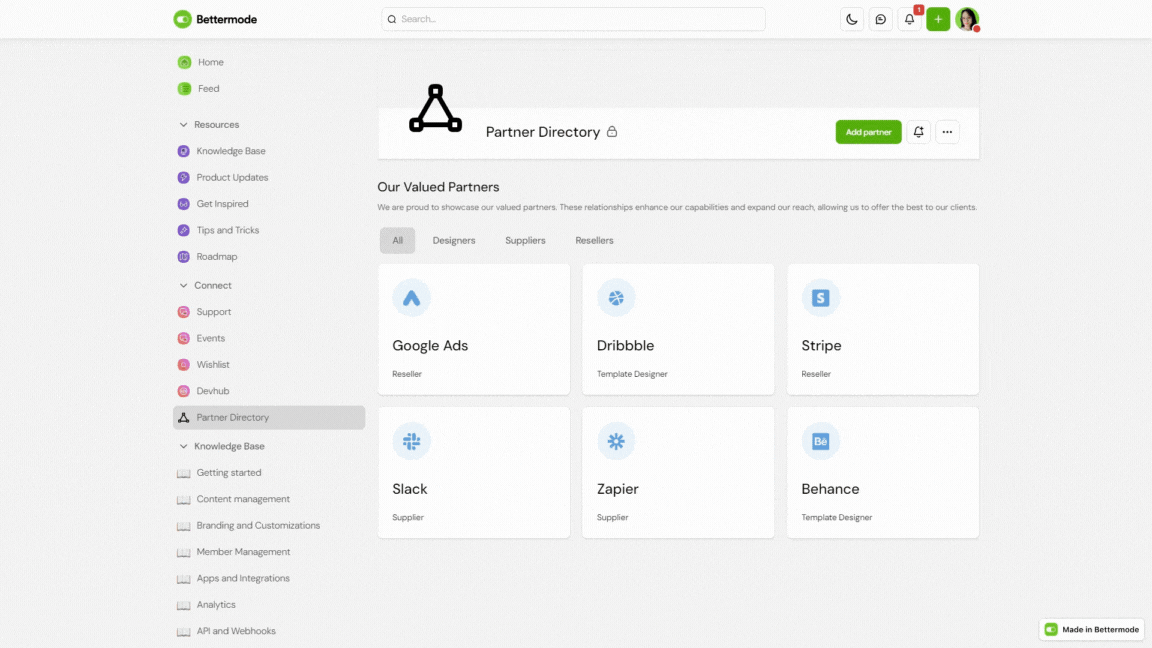Click the green plus create button

[938, 19]
